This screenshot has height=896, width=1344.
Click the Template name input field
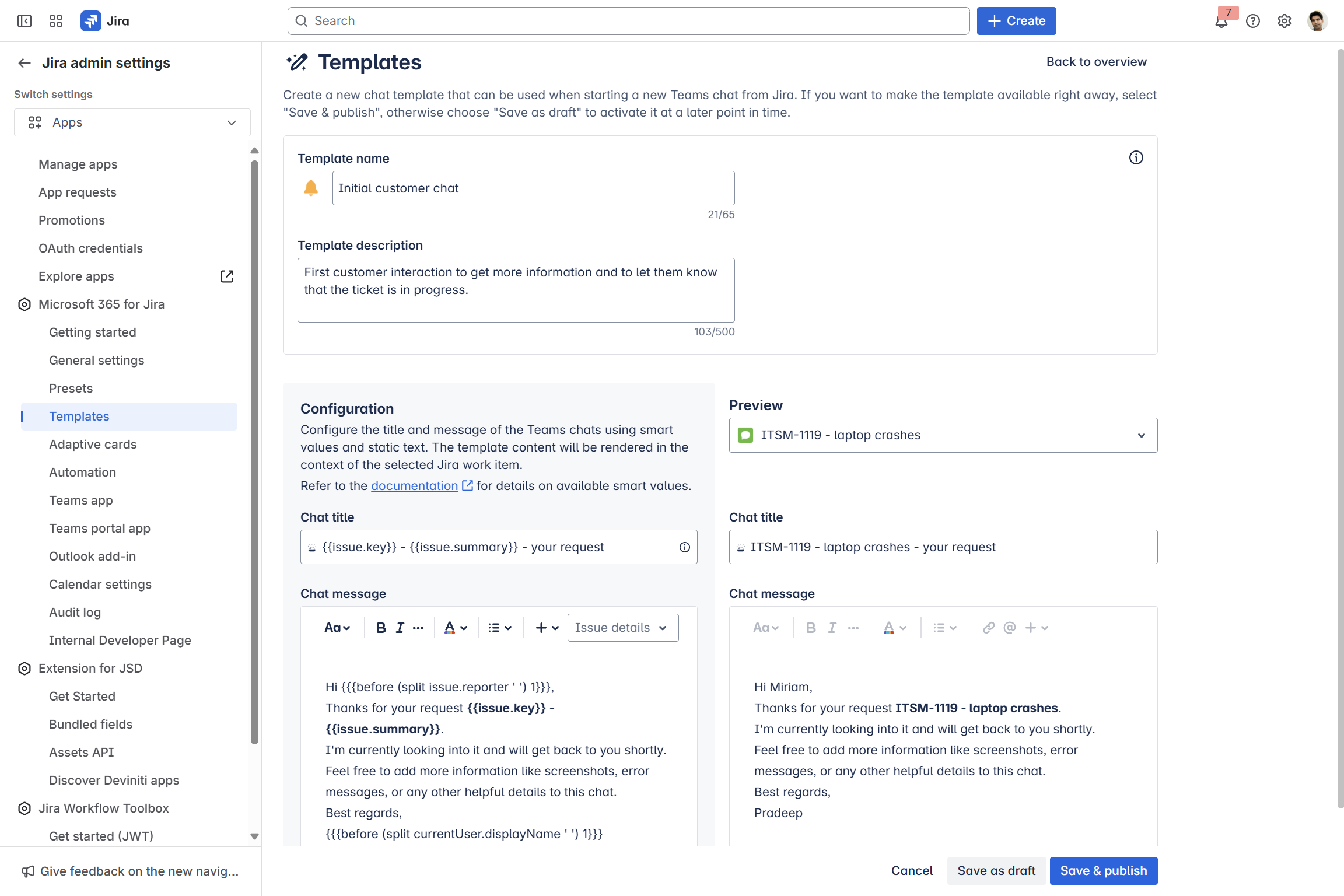(x=533, y=188)
